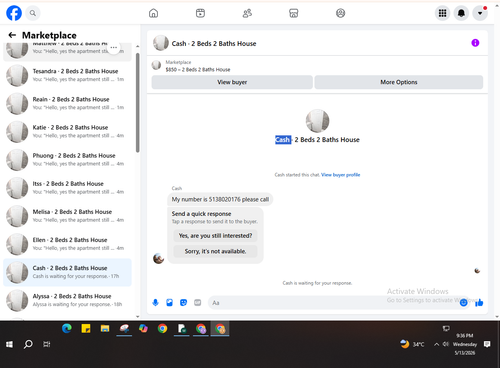
Task: Go to Home feed icon
Action: 153,13
